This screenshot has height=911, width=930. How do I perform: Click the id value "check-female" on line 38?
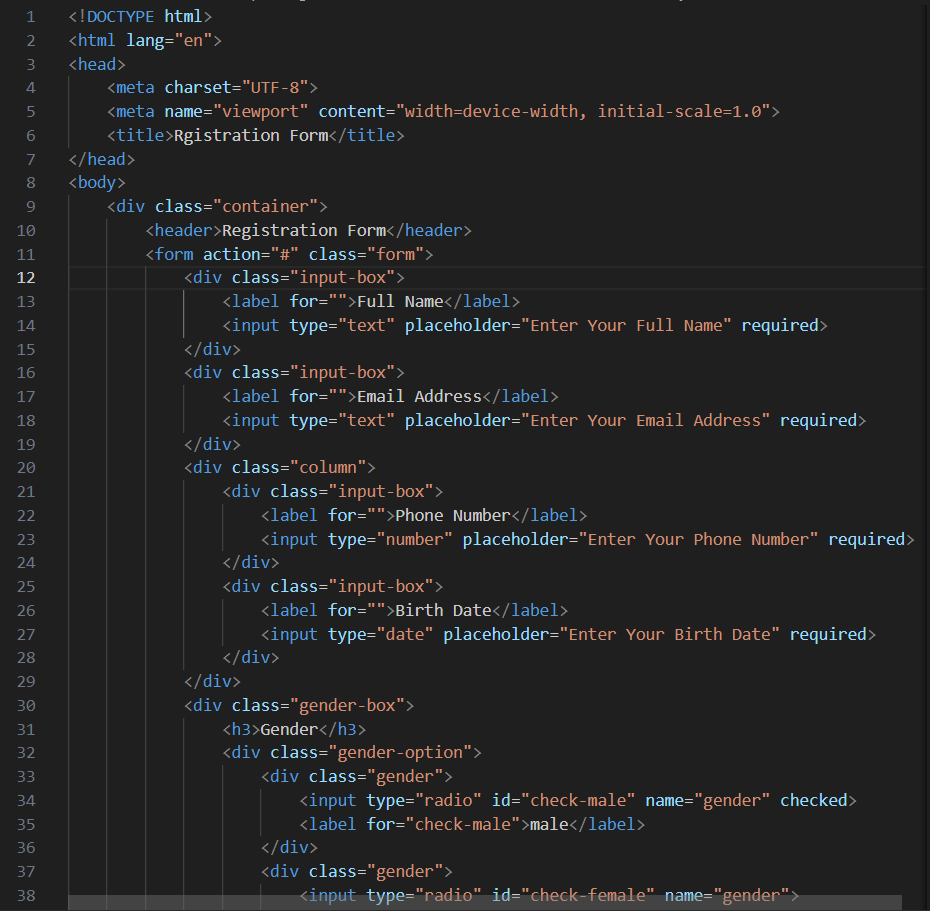[588, 895]
